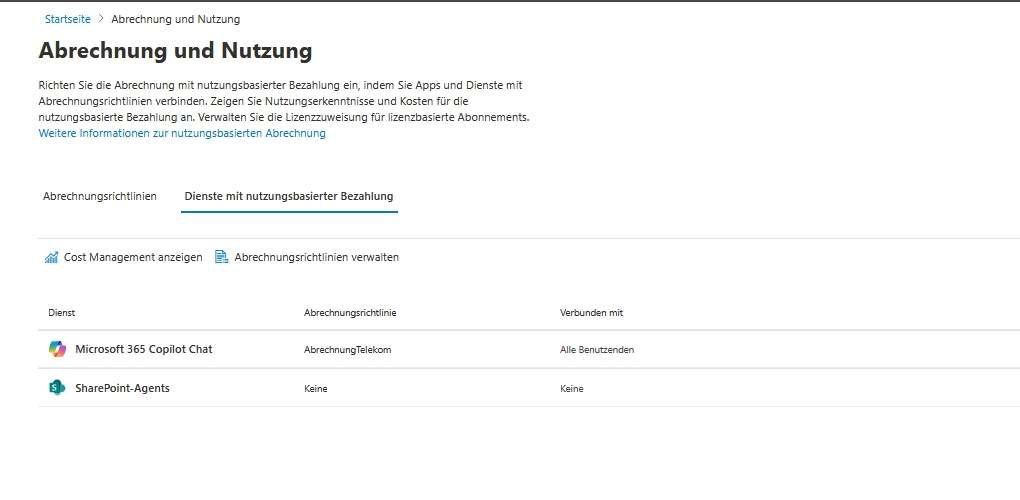The image size is (1020, 500).
Task: Click the Cost Management chart icon
Action: (51, 258)
